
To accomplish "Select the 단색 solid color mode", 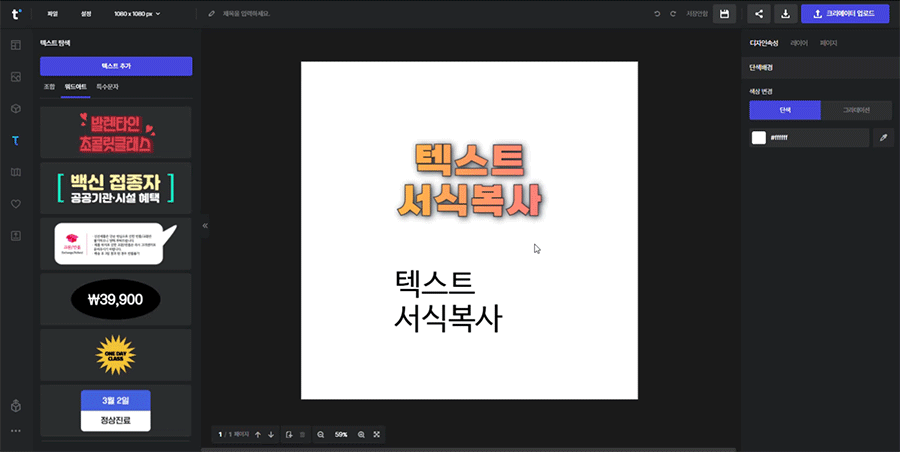I will coord(785,110).
